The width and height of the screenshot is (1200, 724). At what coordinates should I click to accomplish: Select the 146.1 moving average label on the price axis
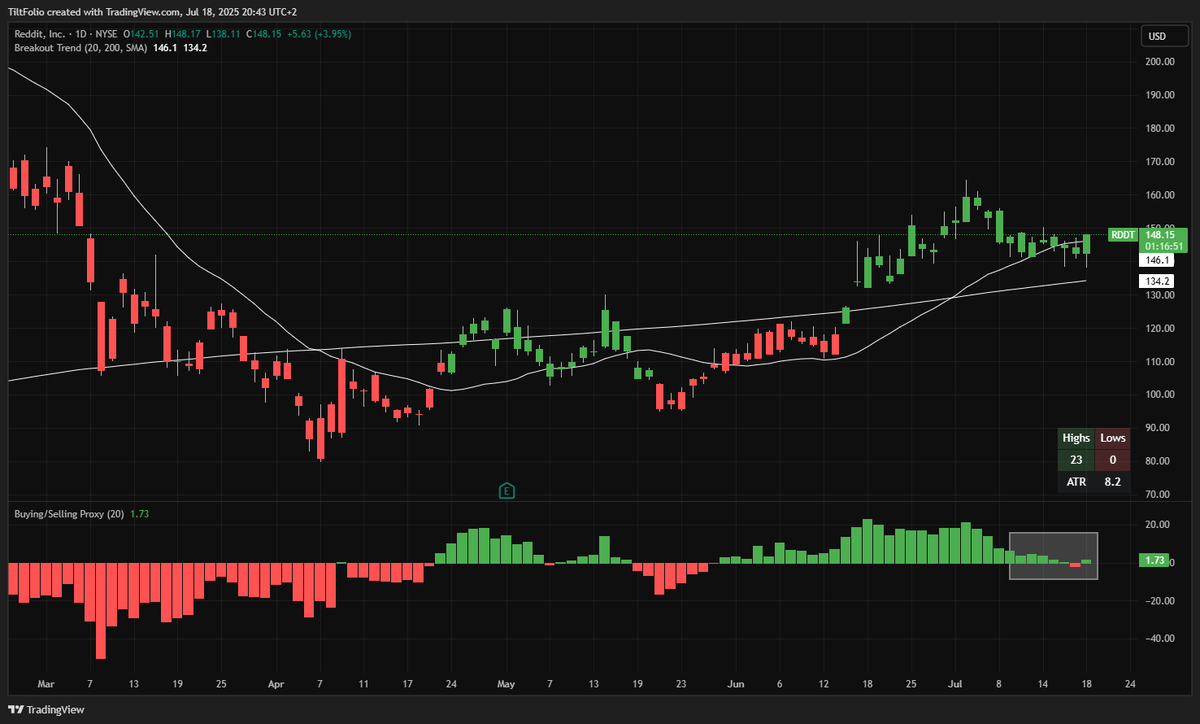(1156, 259)
